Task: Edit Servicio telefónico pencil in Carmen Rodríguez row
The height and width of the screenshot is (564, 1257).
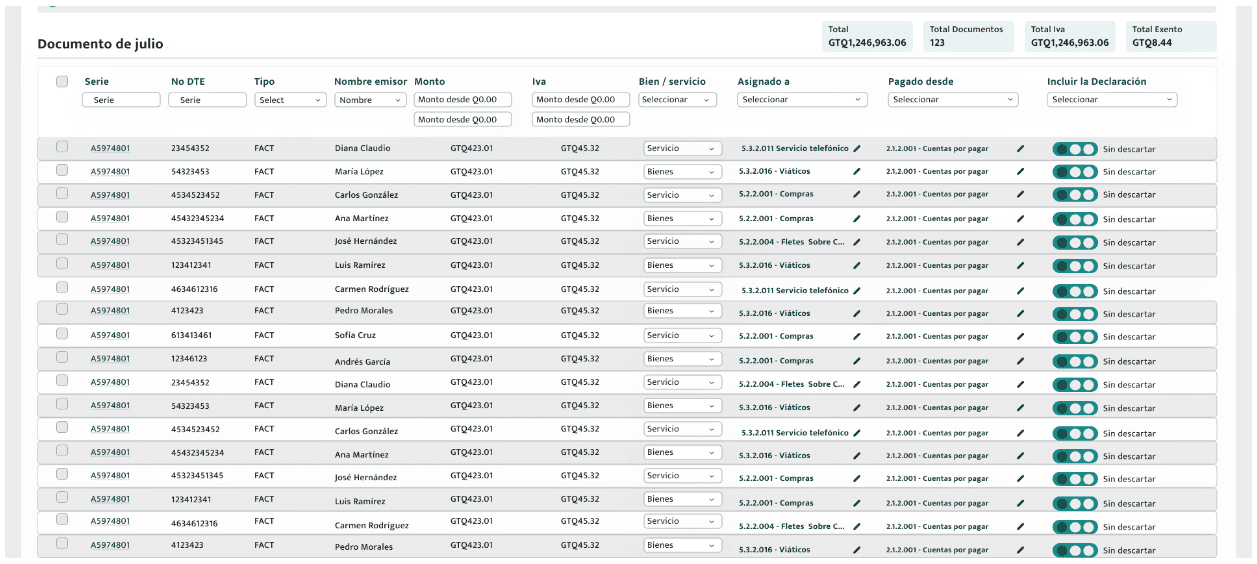Action: click(856, 290)
